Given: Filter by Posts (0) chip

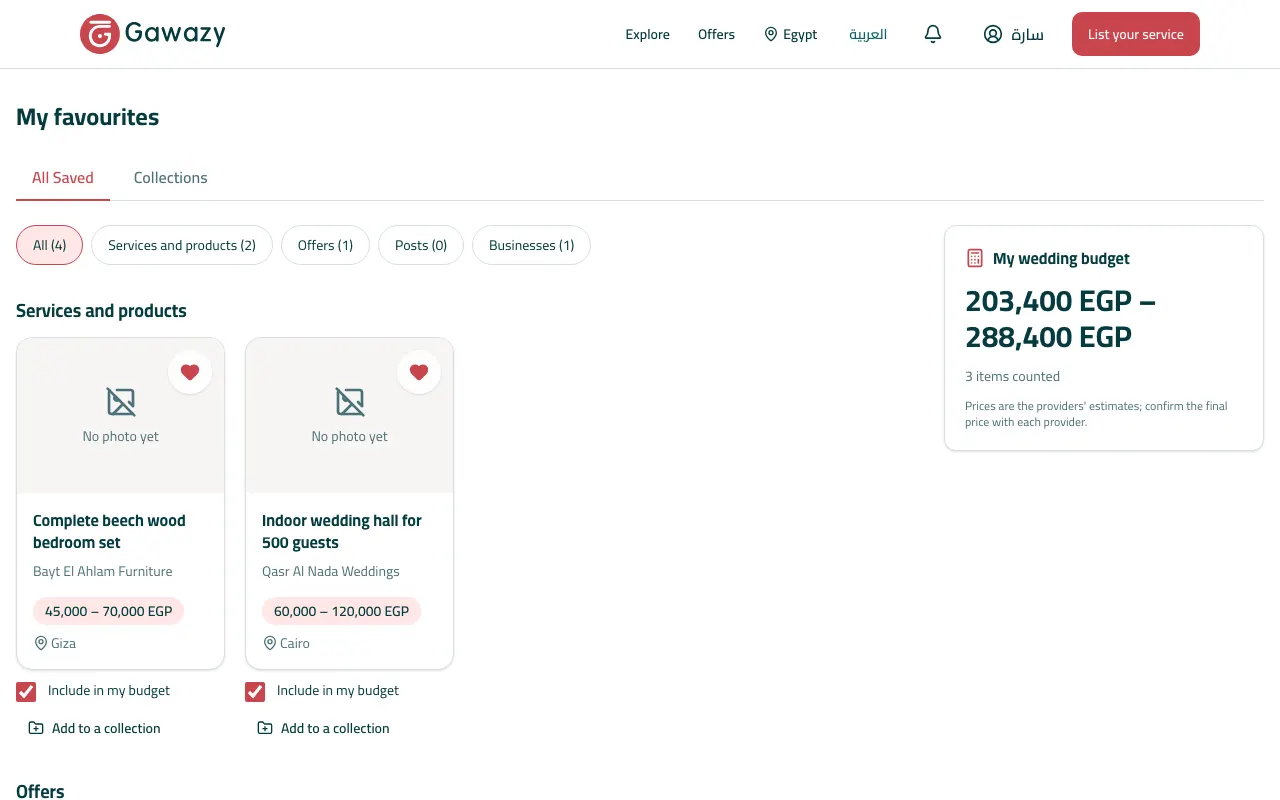Looking at the screenshot, I should [421, 245].
